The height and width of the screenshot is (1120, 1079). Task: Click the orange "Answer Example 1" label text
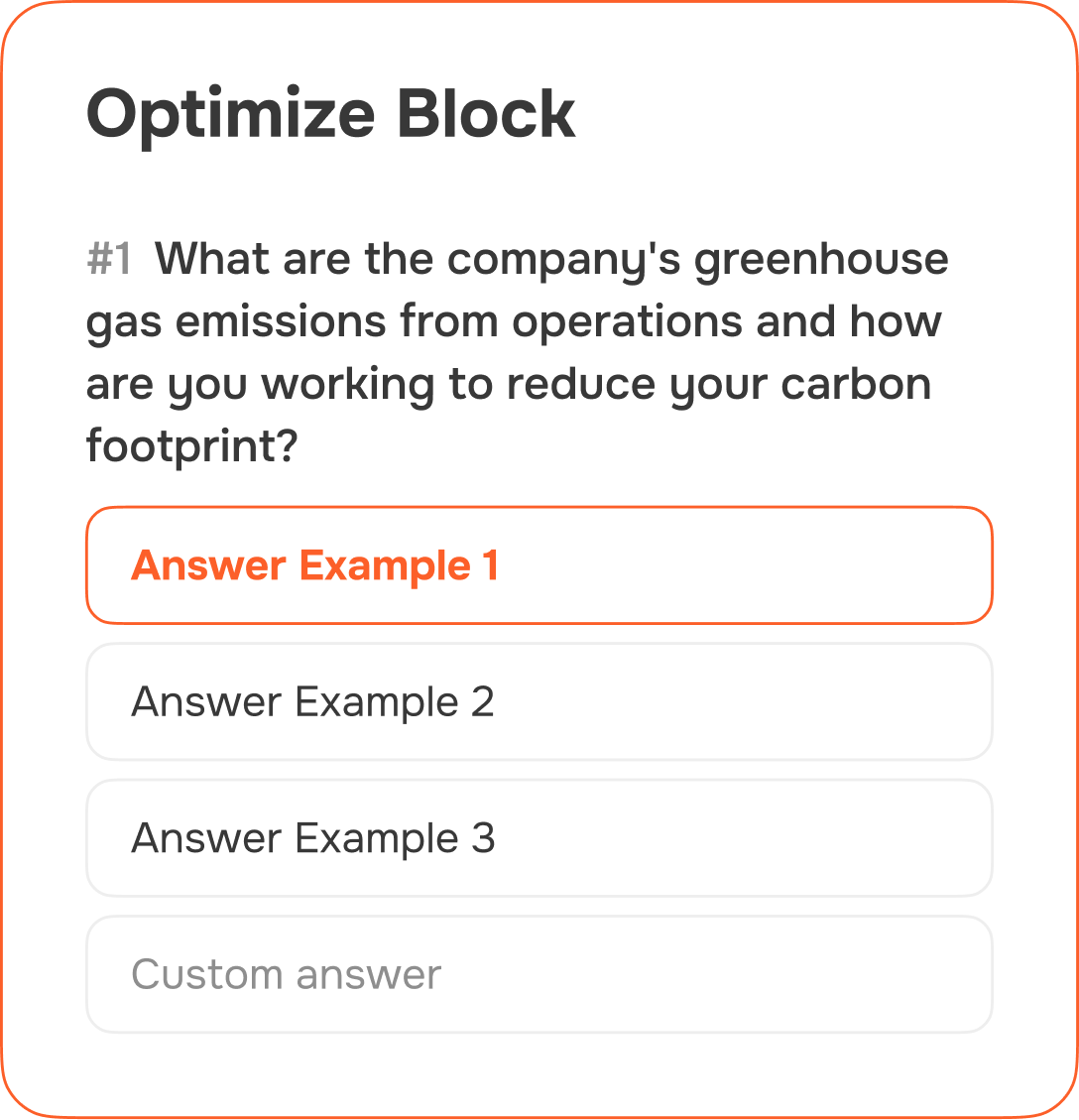pyautogui.click(x=314, y=565)
